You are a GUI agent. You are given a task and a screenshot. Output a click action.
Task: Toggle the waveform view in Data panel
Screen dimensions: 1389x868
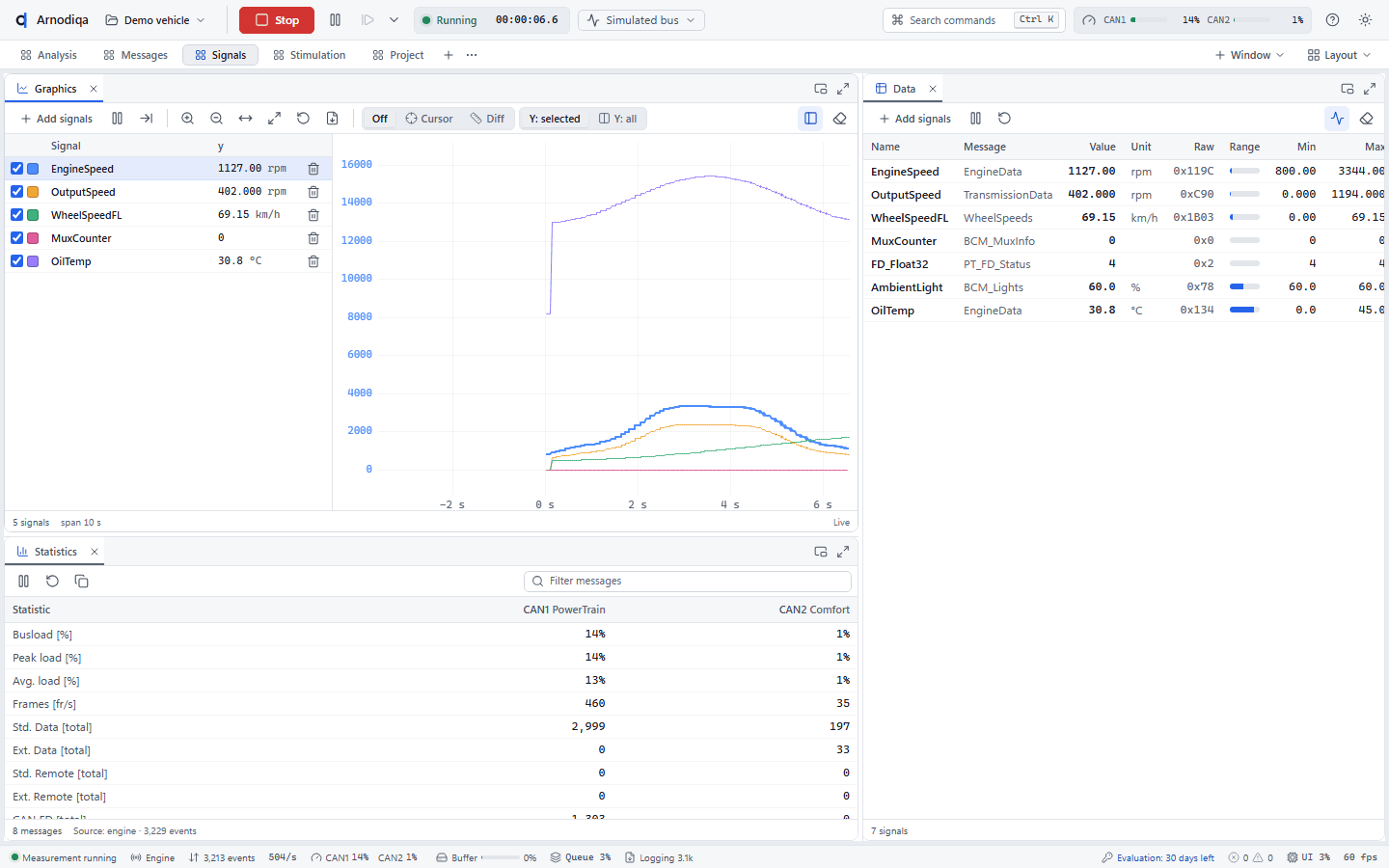coord(1337,119)
